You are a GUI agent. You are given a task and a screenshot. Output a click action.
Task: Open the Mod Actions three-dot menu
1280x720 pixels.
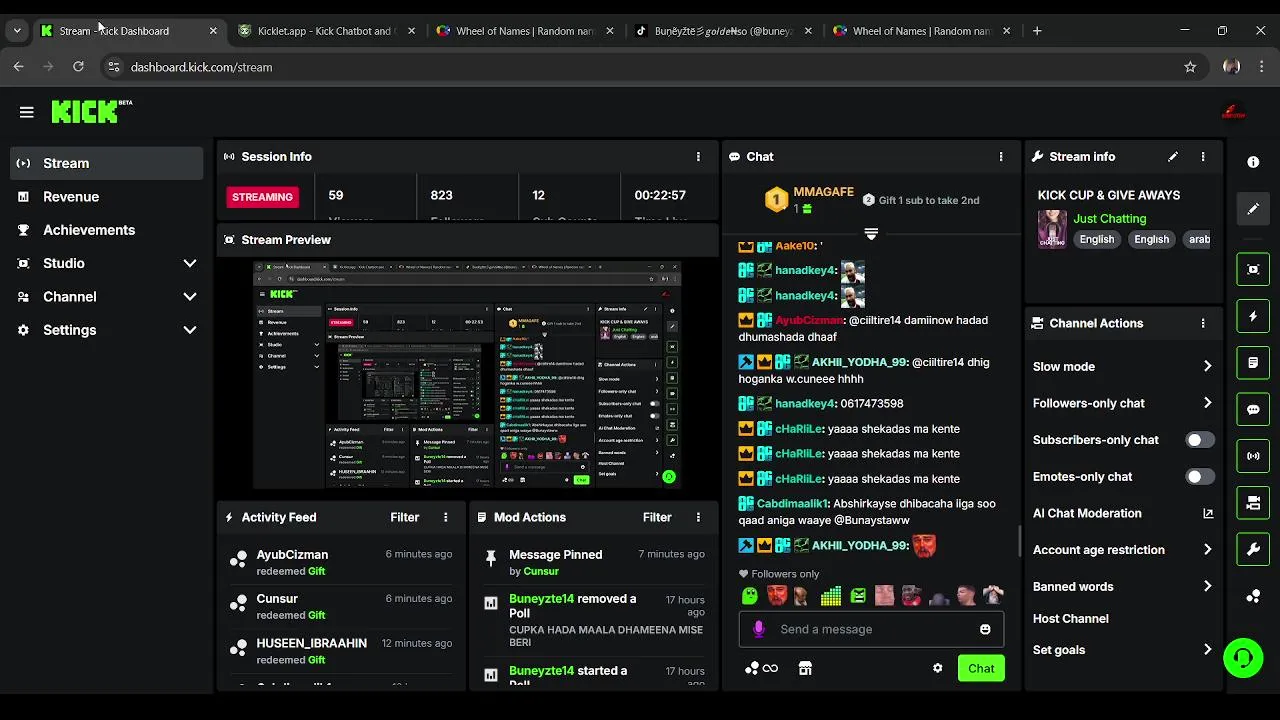coord(698,517)
